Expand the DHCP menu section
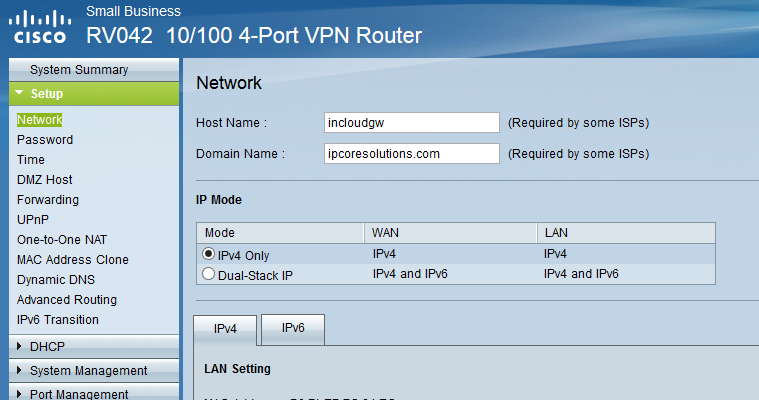This screenshot has width=759, height=400. click(x=94, y=347)
